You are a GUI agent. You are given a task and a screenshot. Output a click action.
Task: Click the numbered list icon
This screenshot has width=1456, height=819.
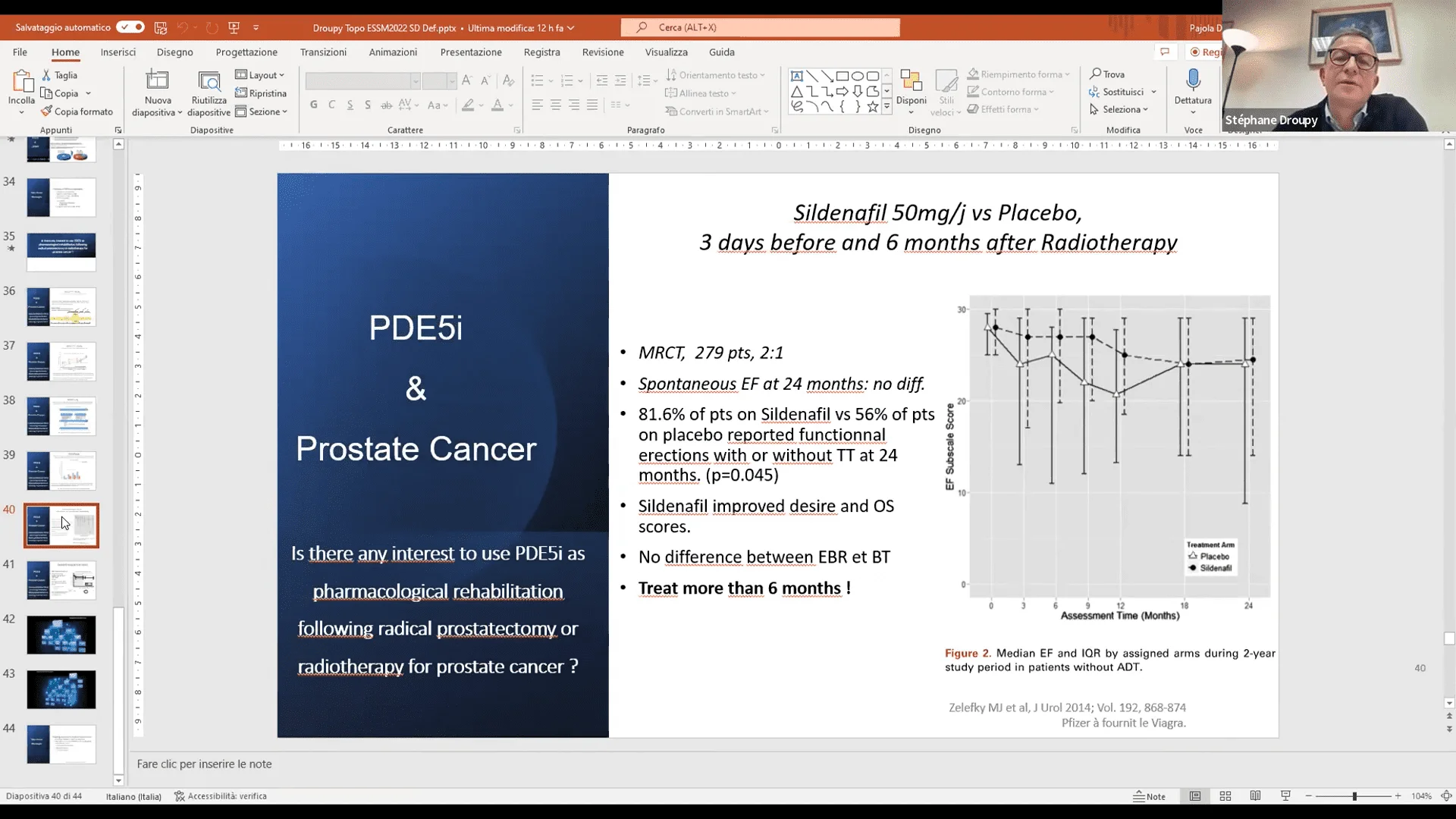[x=566, y=80]
